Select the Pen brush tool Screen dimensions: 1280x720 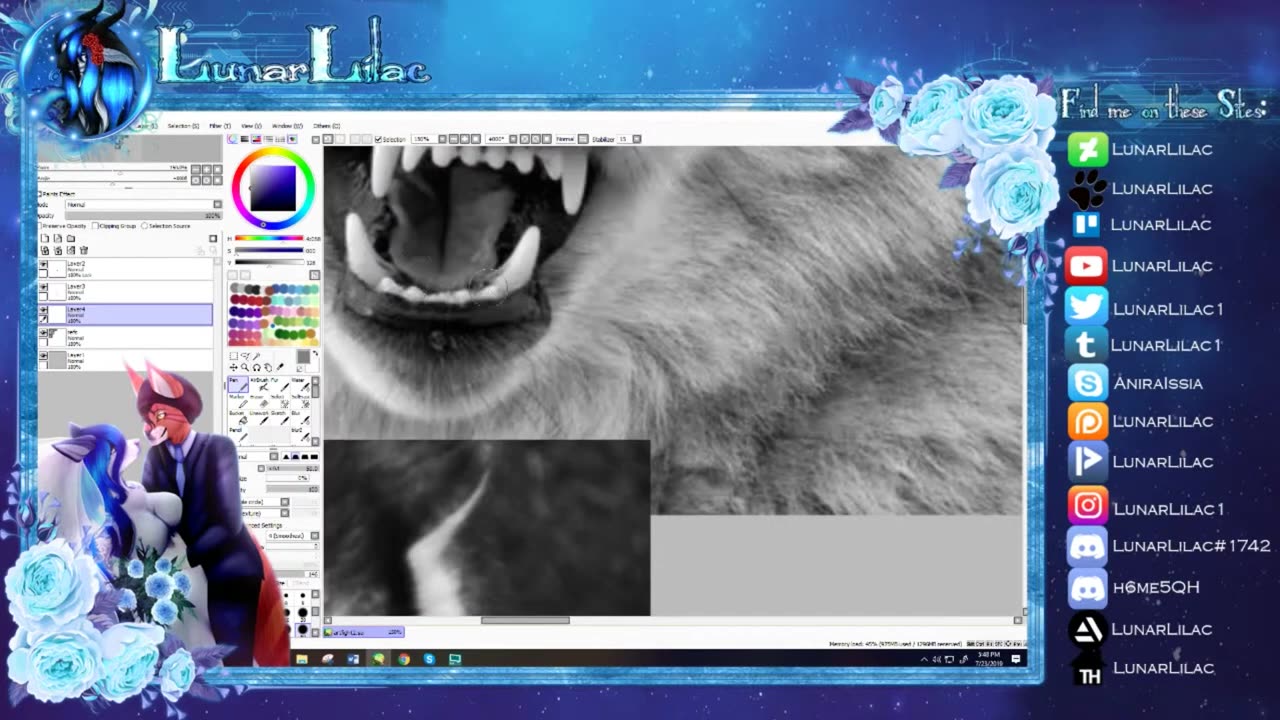pyautogui.click(x=238, y=385)
